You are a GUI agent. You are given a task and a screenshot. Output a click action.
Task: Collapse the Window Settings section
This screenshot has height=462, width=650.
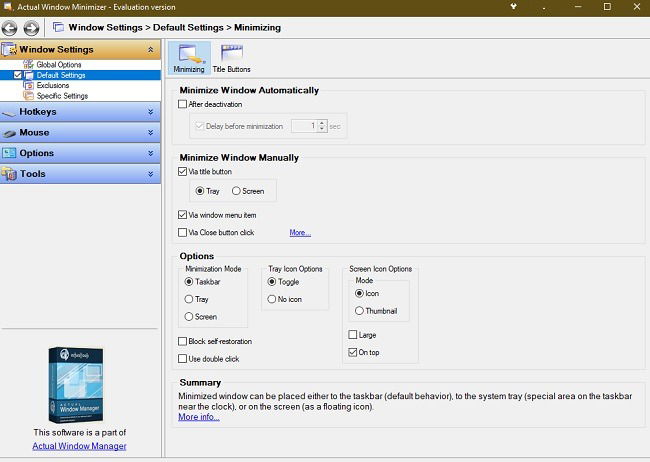150,49
